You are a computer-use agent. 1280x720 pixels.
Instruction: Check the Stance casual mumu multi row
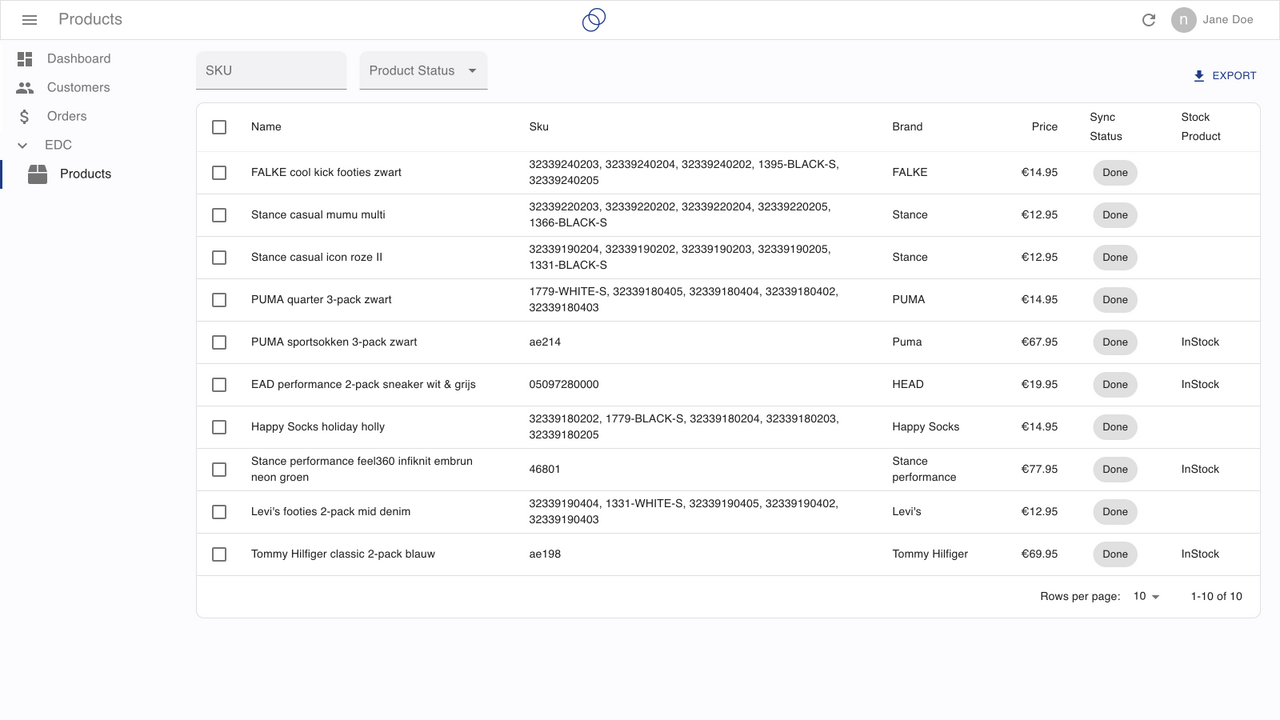click(x=219, y=215)
